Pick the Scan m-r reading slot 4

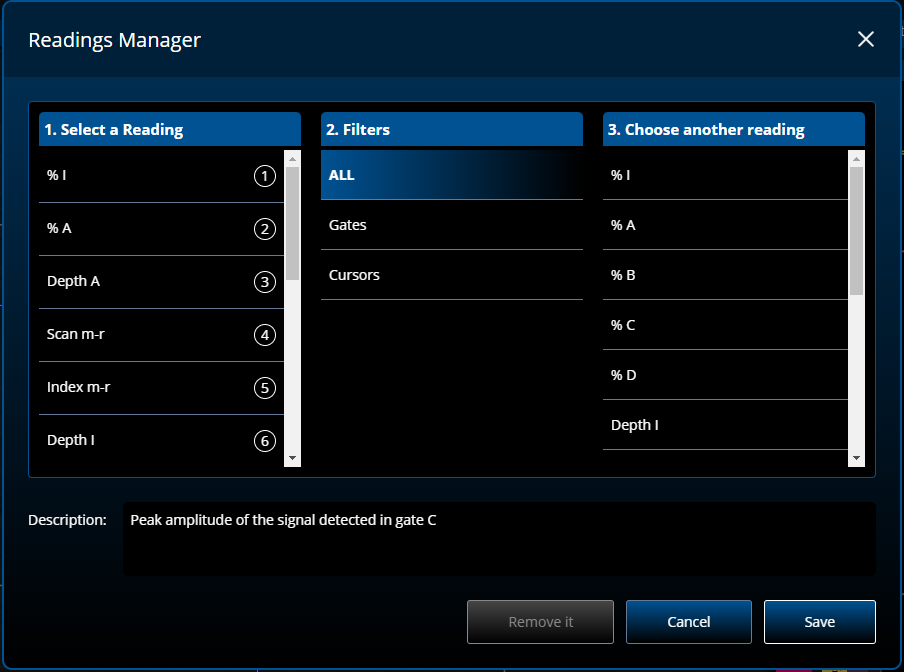click(x=160, y=335)
